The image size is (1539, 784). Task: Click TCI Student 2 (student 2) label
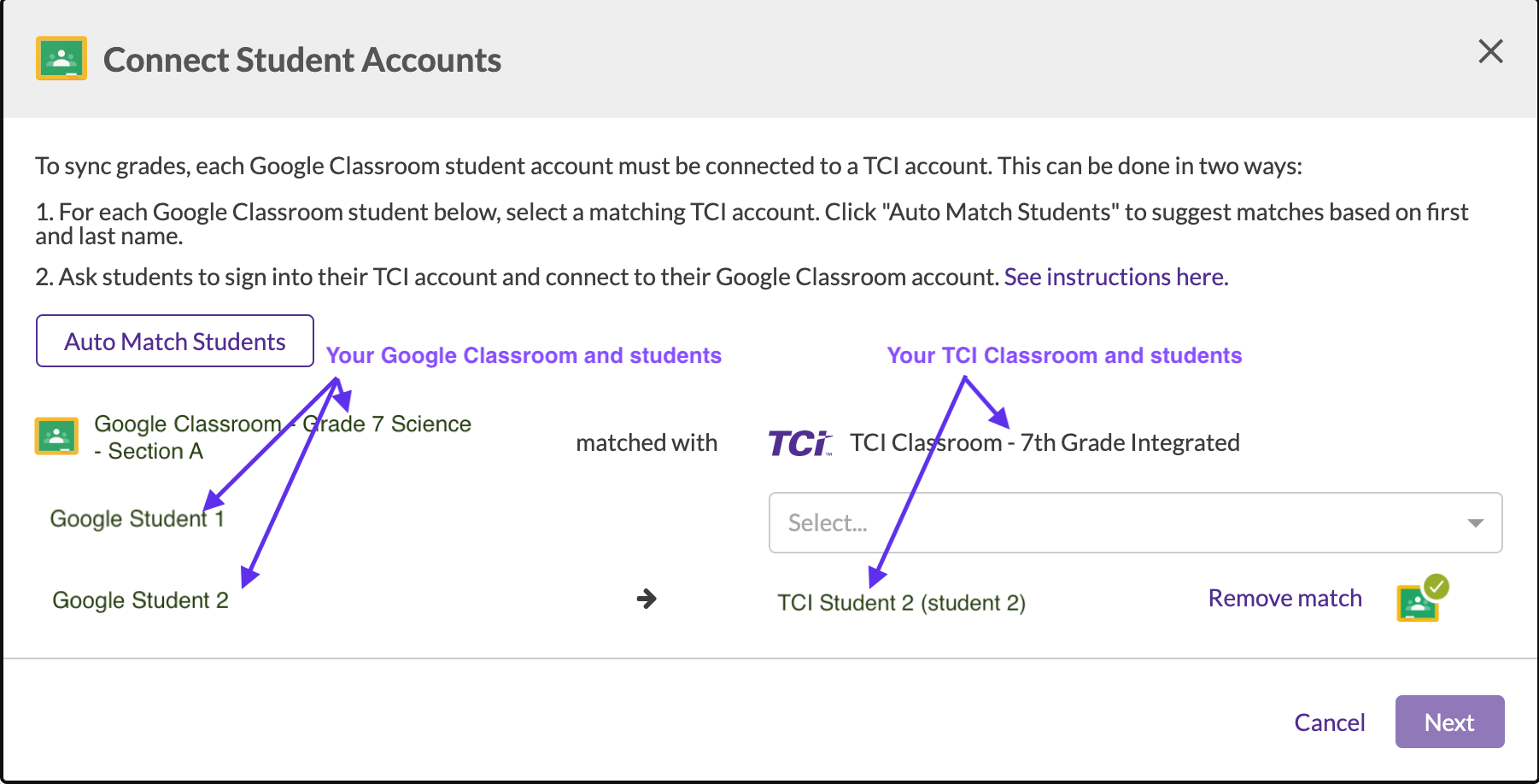901,602
